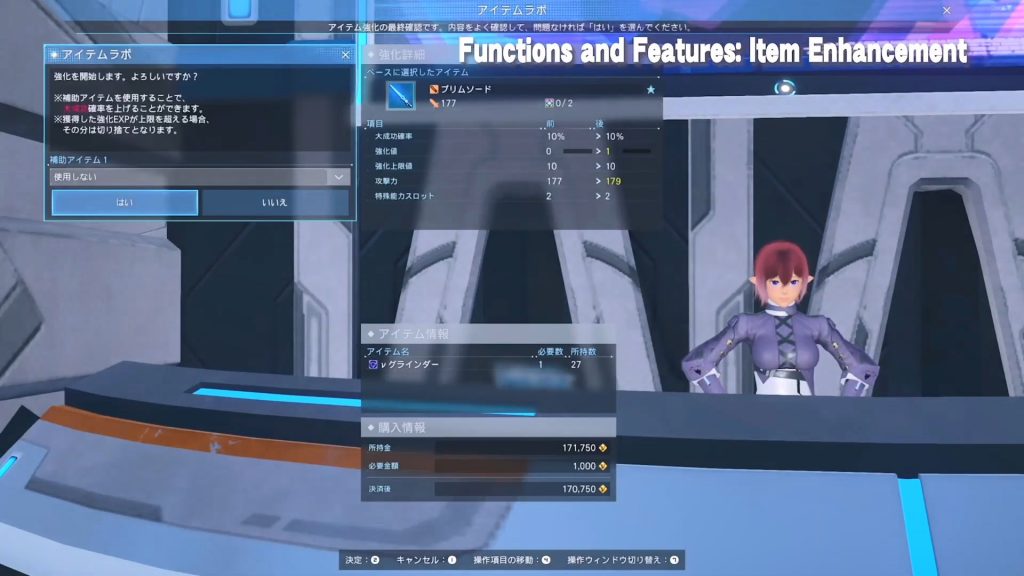Click the 強化値 row label
Screen dimensions: 1024x576
pos(386,152)
